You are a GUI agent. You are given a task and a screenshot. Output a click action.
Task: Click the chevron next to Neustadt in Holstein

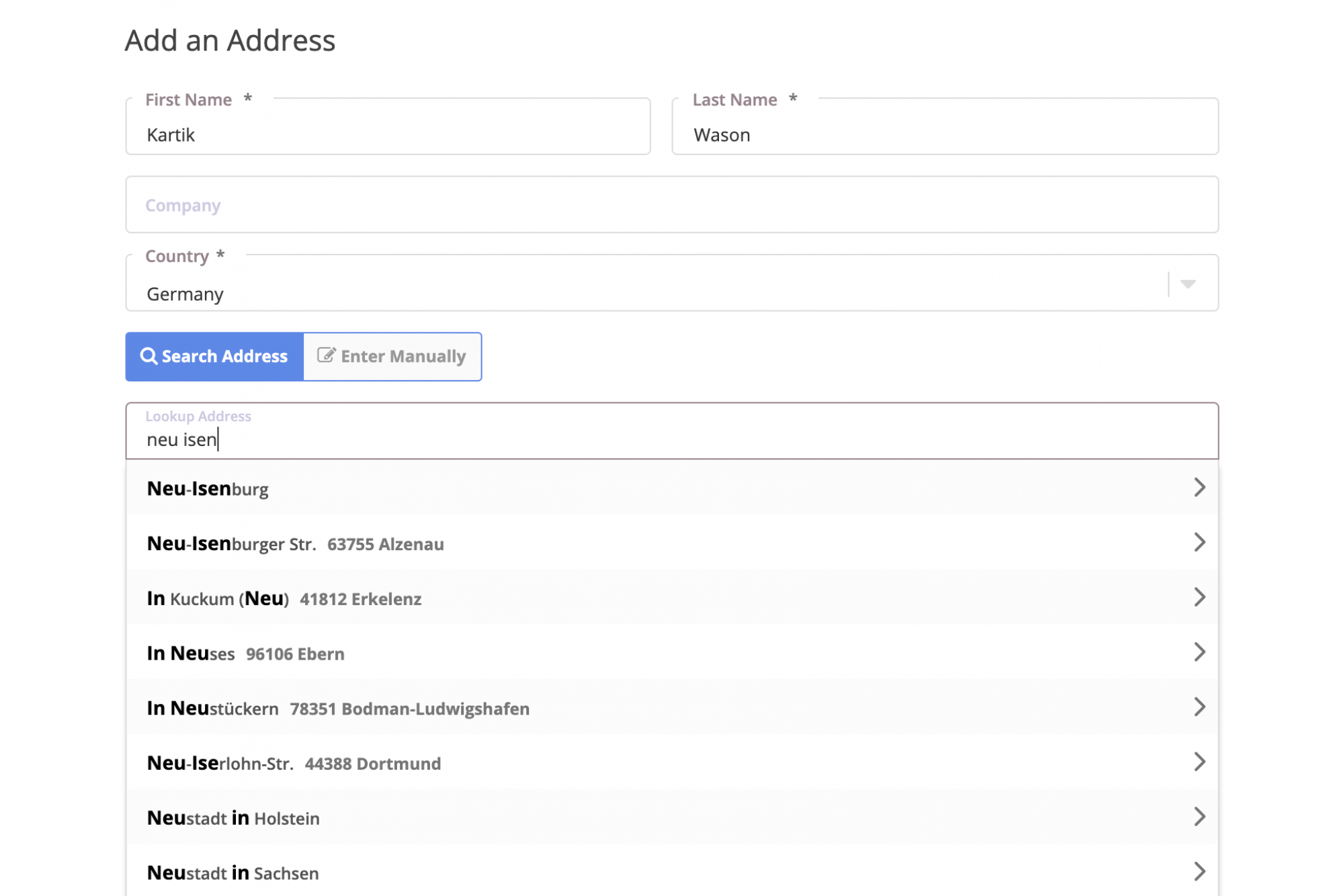1200,817
